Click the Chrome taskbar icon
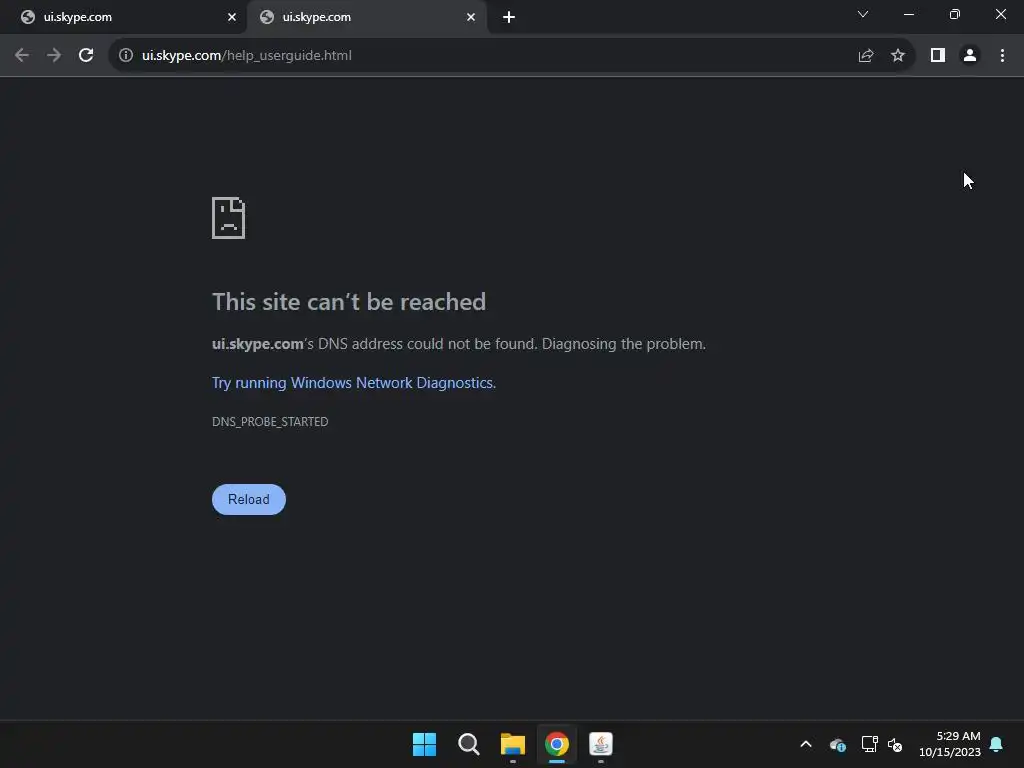This screenshot has width=1024, height=768. coord(557,744)
